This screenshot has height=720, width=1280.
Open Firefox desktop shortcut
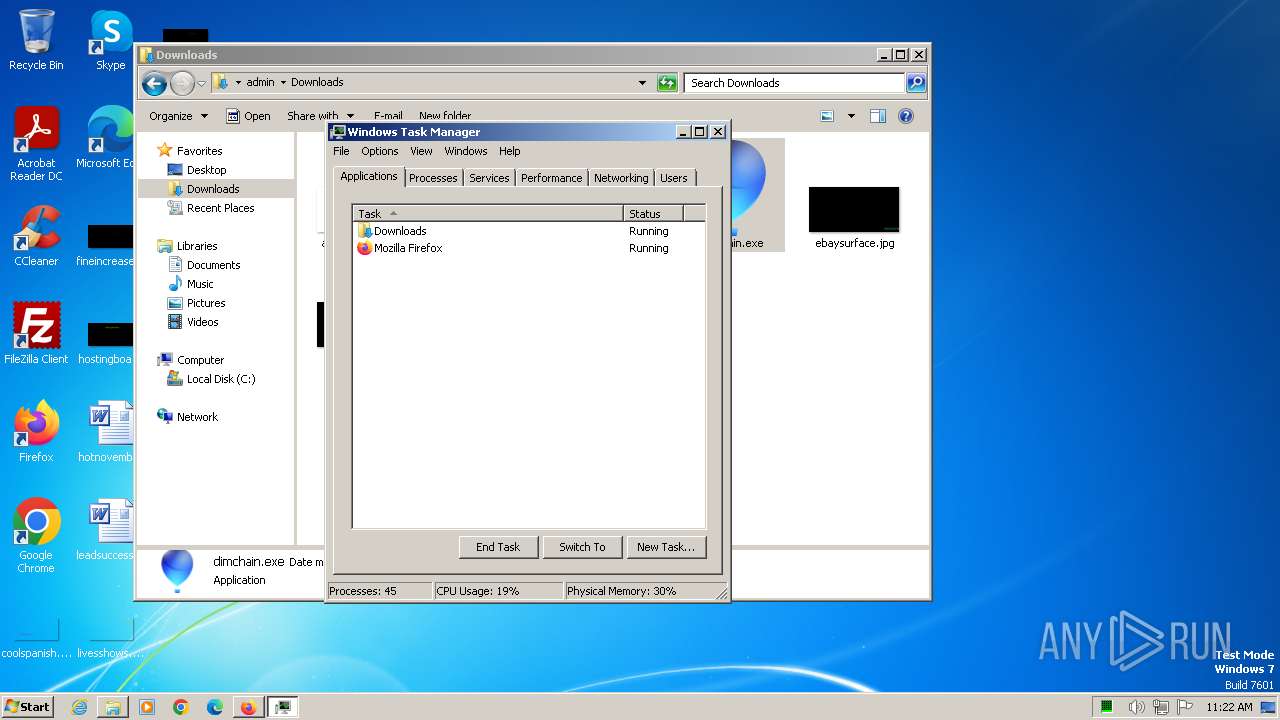coord(36,432)
